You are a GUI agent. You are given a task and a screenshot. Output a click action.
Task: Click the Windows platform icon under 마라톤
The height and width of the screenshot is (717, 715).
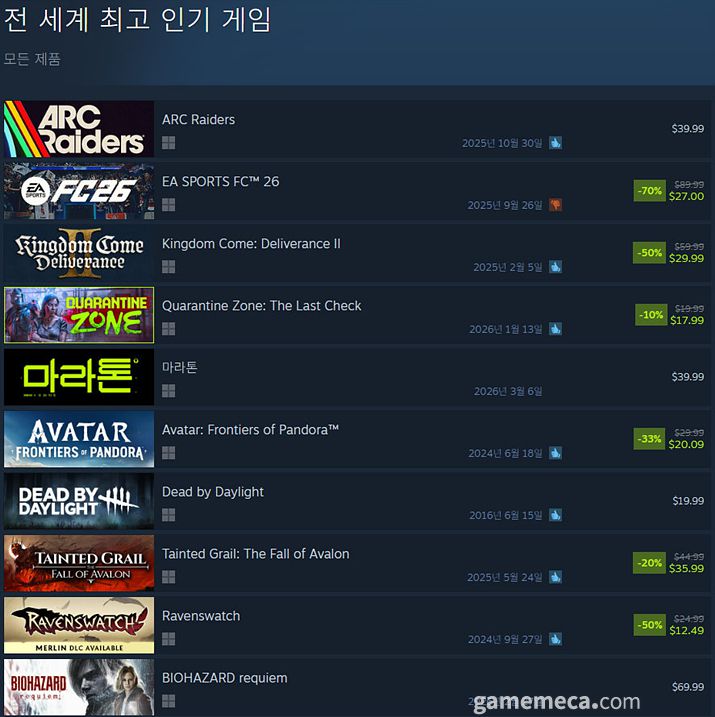(x=168, y=391)
